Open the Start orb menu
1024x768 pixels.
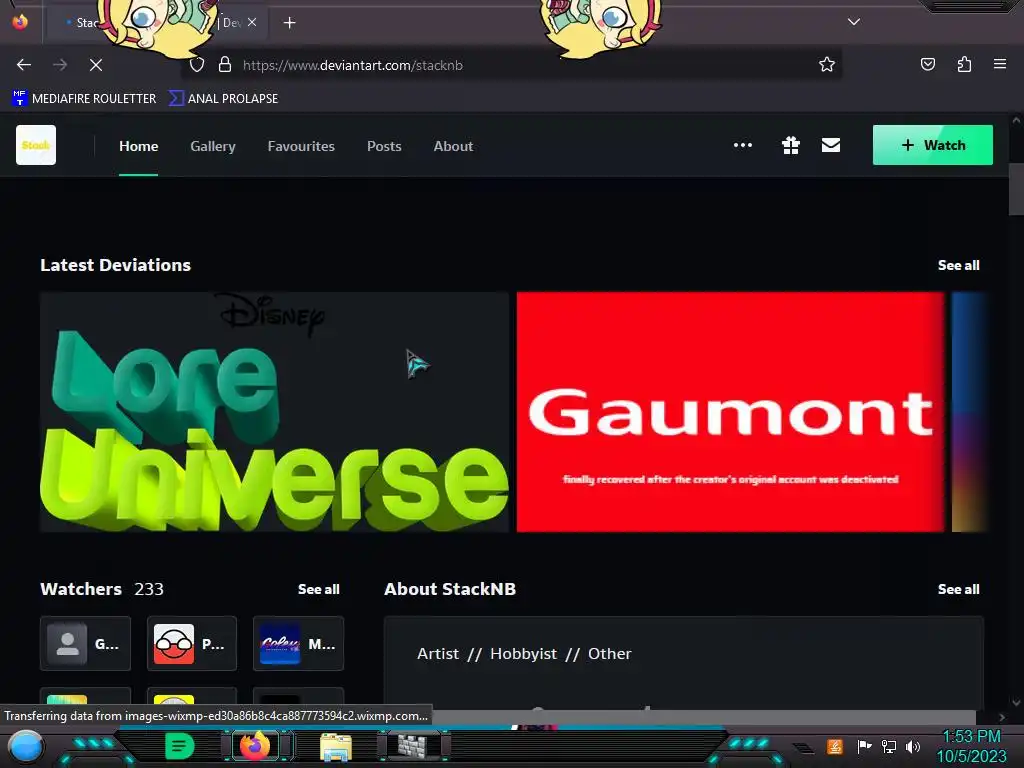[x=25, y=746]
